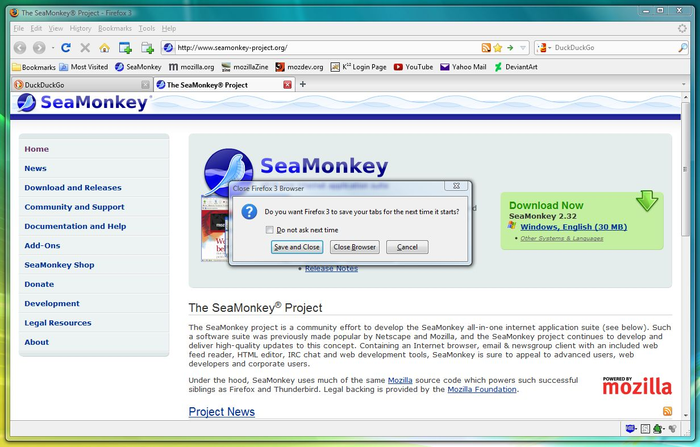This screenshot has width=700, height=447.
Task: Go to the home page icon
Action: point(104,47)
